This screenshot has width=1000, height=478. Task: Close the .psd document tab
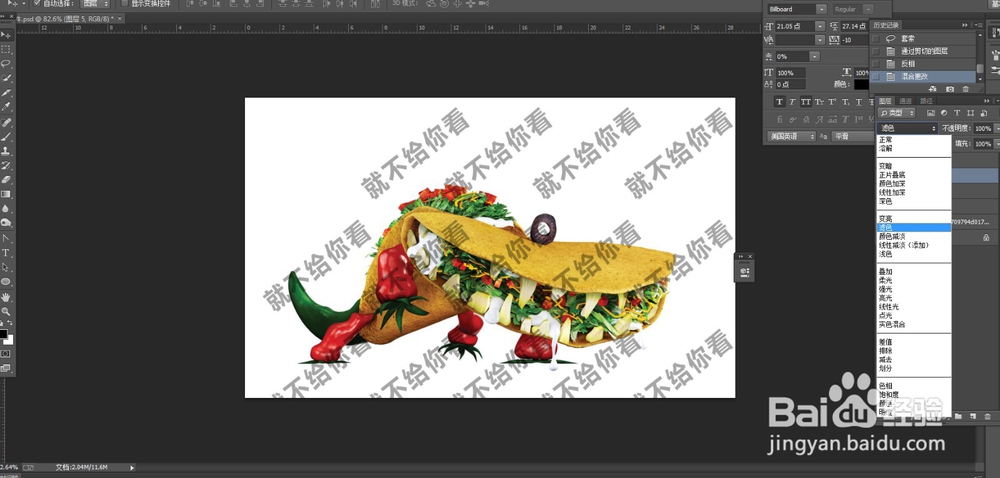[x=120, y=19]
